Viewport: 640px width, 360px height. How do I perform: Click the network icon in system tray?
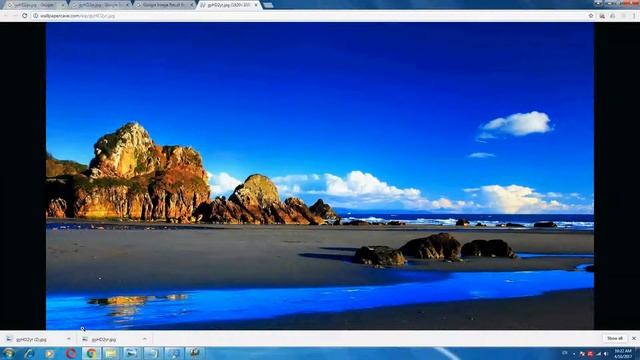tap(598, 354)
